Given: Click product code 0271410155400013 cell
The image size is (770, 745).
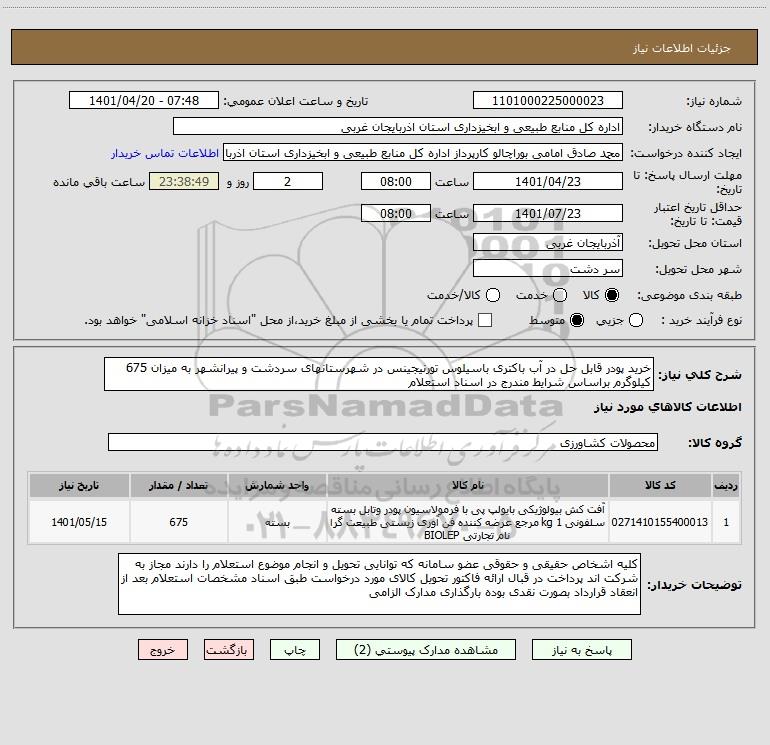Looking at the screenshot, I should point(660,522).
